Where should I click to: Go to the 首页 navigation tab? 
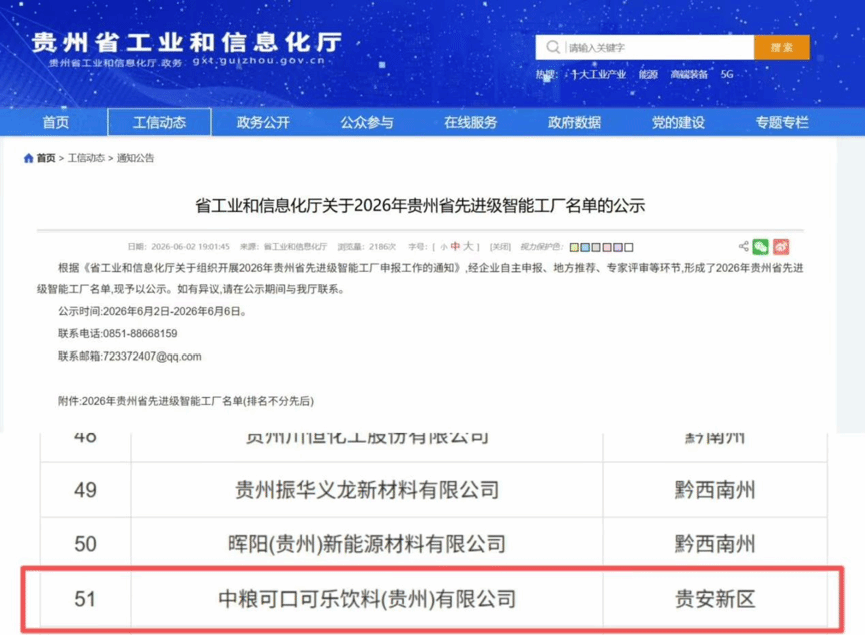[56, 122]
